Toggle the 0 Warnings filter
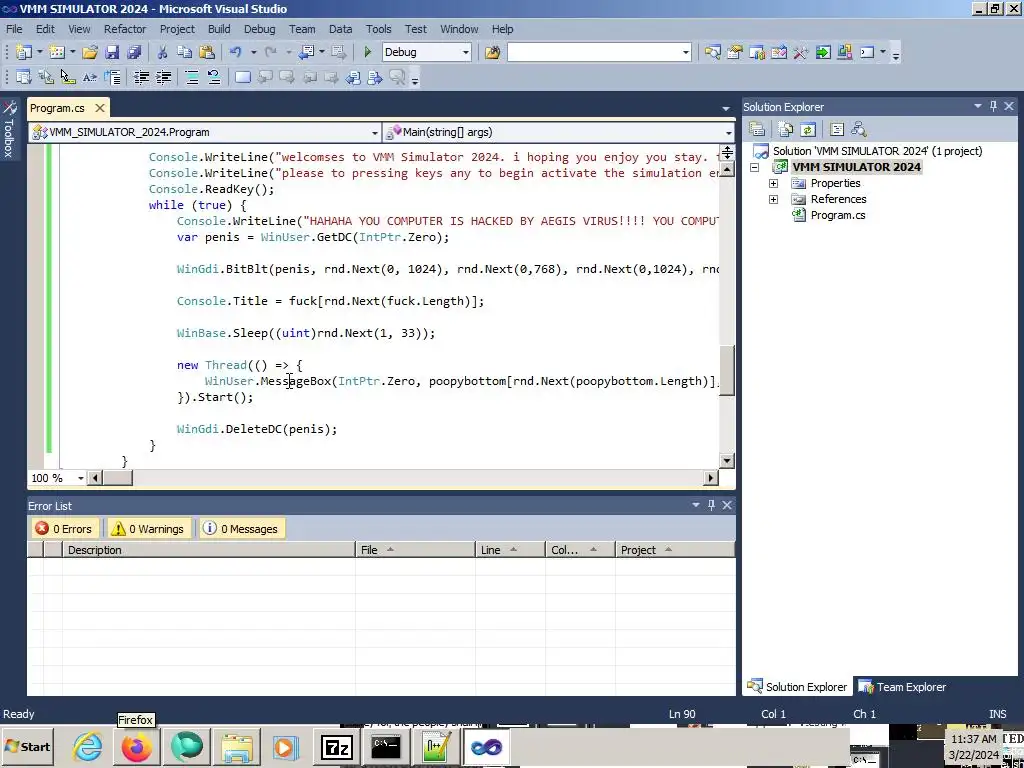1024x768 pixels. click(x=148, y=528)
